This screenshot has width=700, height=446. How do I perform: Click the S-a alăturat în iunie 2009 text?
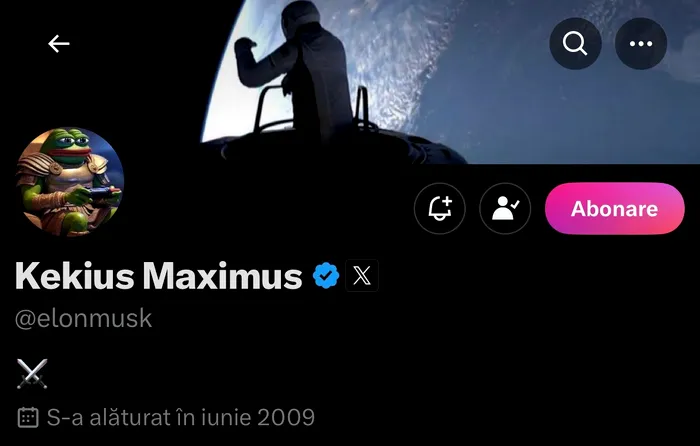181,417
